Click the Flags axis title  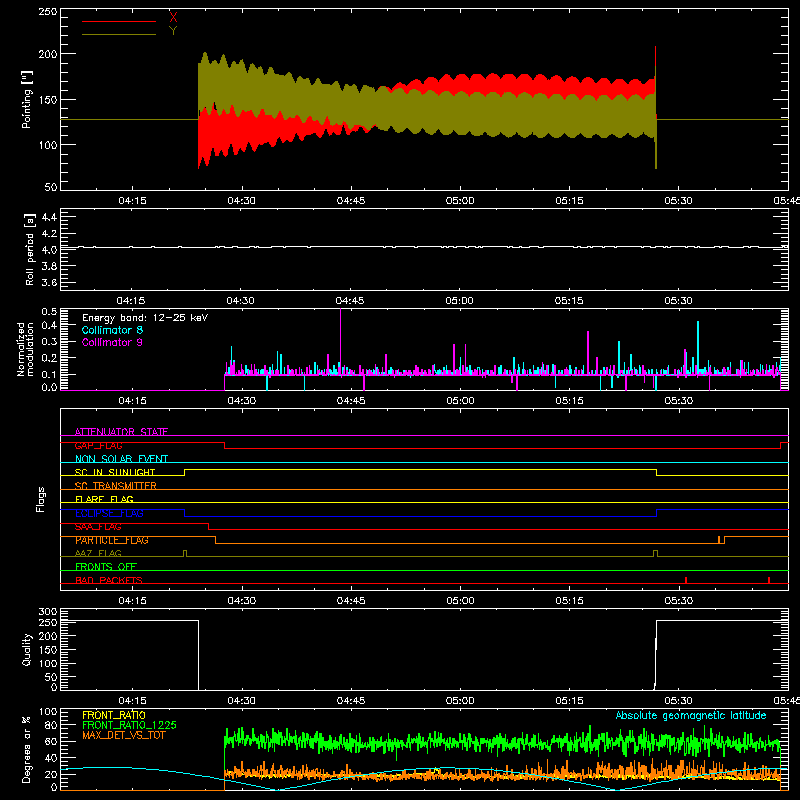point(40,499)
